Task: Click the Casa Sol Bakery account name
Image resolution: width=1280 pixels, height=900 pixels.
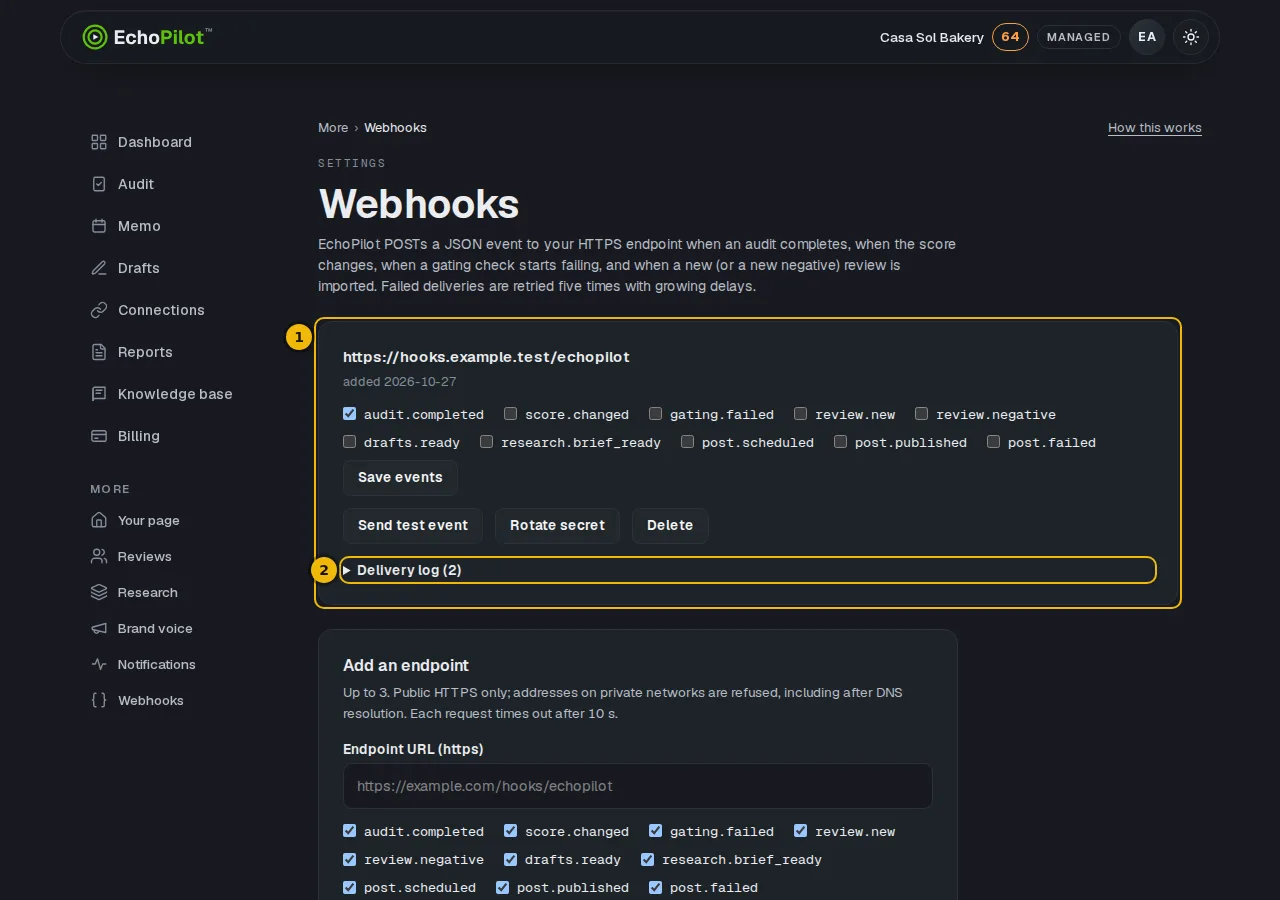Action: click(x=932, y=37)
